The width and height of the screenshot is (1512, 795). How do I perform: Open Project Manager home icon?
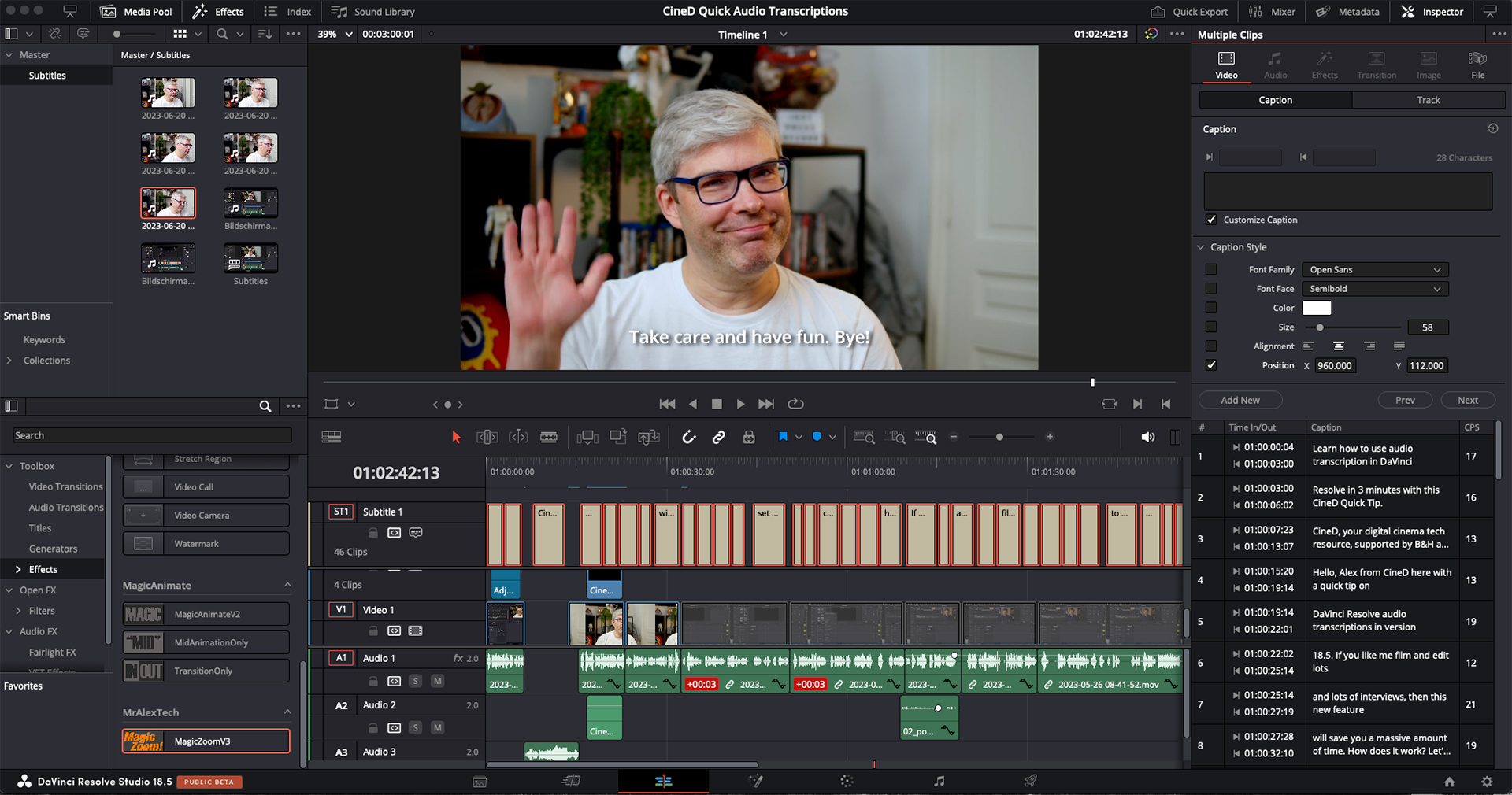coord(1449,782)
